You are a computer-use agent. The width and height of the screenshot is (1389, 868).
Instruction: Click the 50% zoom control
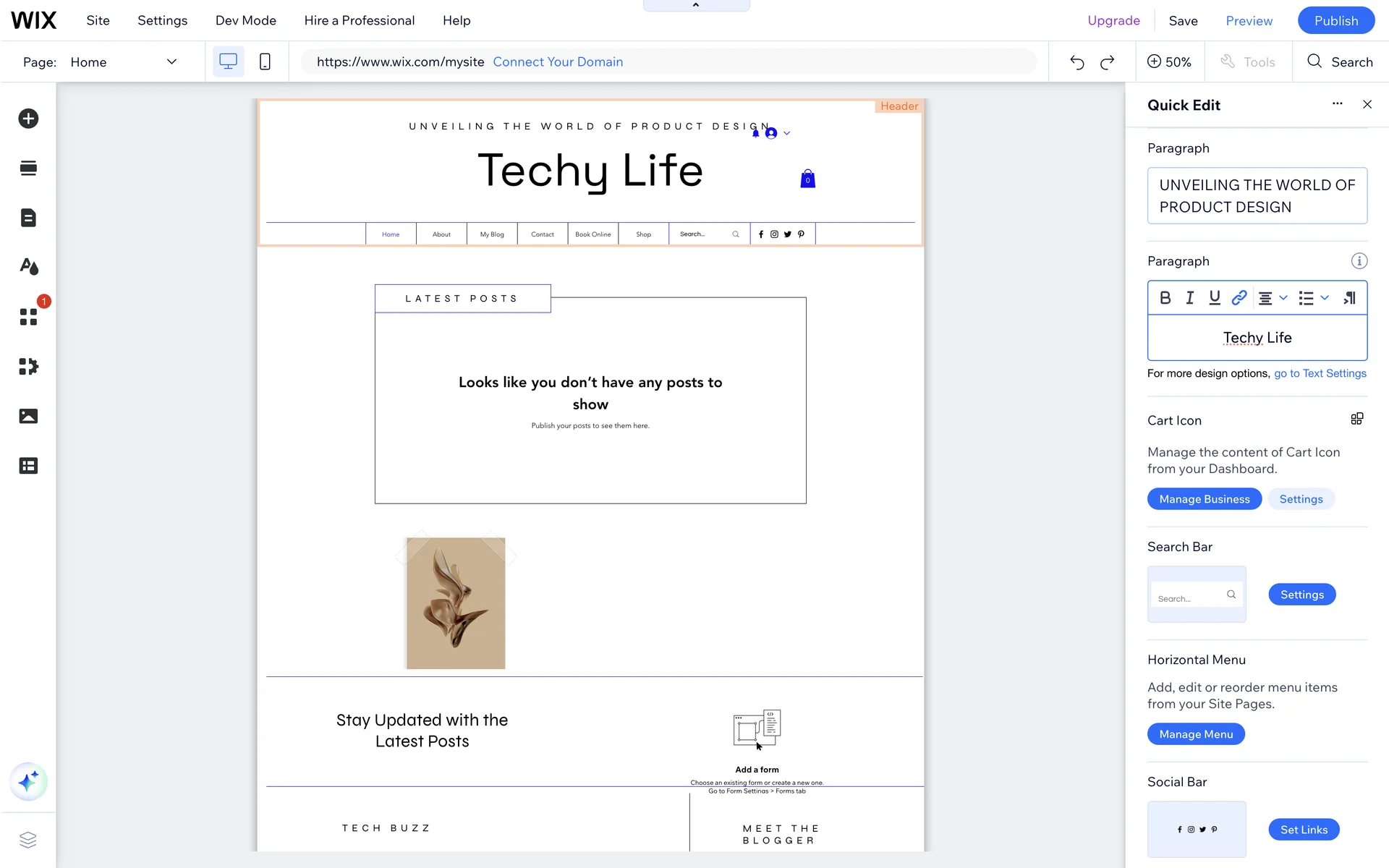click(1169, 62)
